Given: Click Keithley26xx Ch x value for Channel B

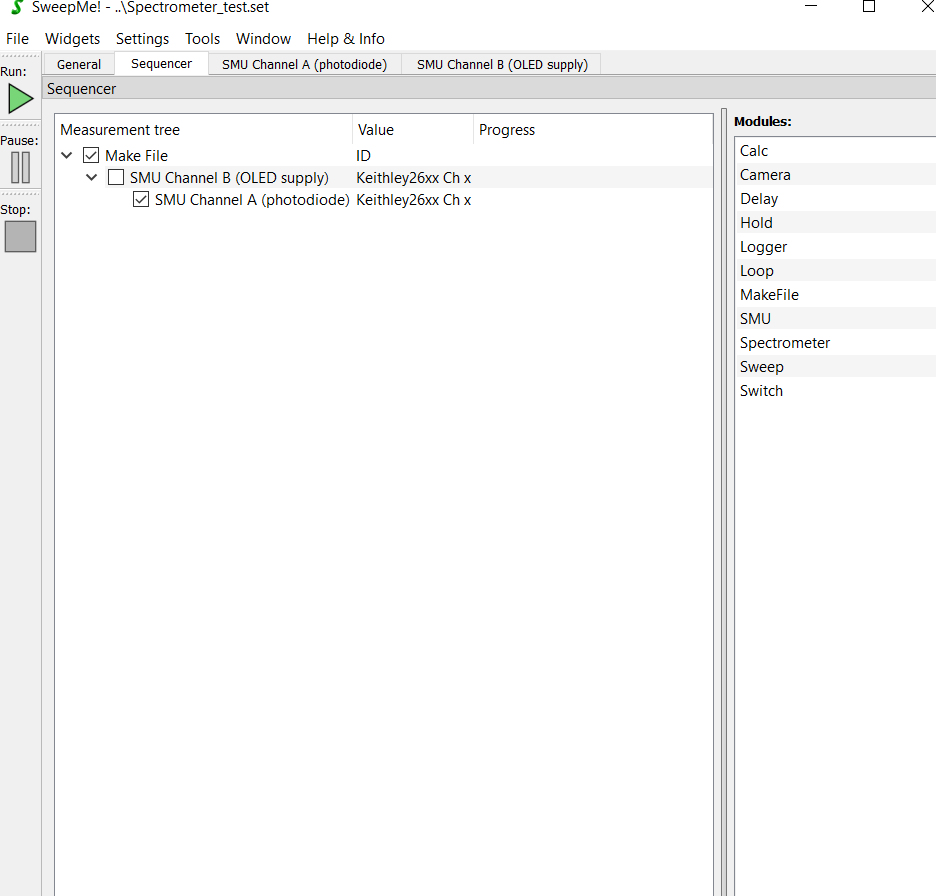Looking at the screenshot, I should (x=414, y=178).
